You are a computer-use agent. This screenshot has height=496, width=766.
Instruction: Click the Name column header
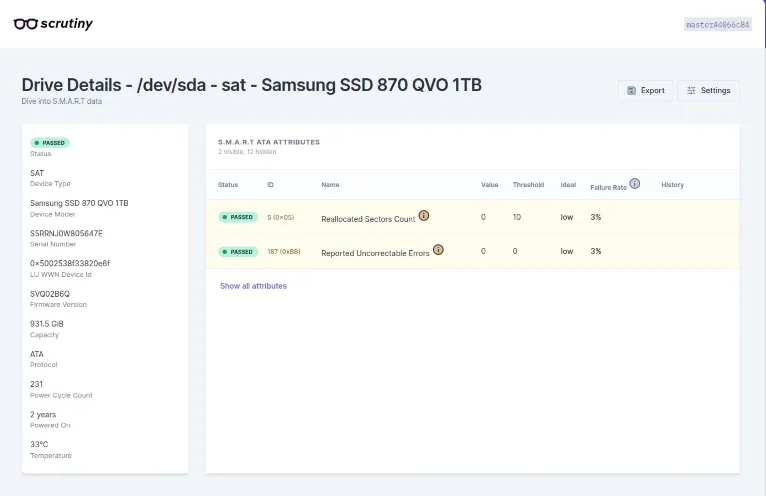[330, 185]
